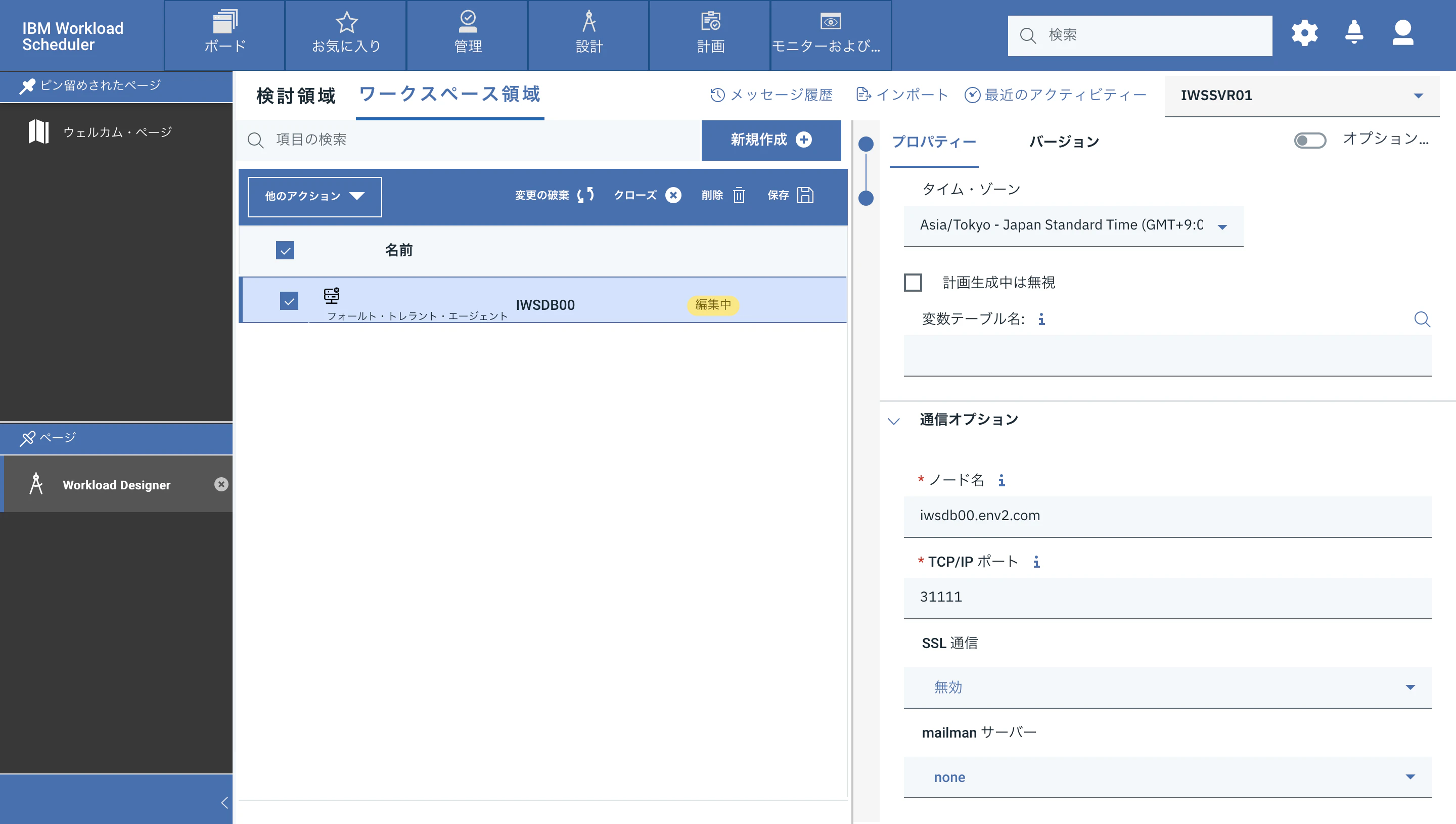The width and height of the screenshot is (1456, 824).
Task: Open the SSL 通信 無効 dropdown
Action: pyautogui.click(x=1167, y=688)
